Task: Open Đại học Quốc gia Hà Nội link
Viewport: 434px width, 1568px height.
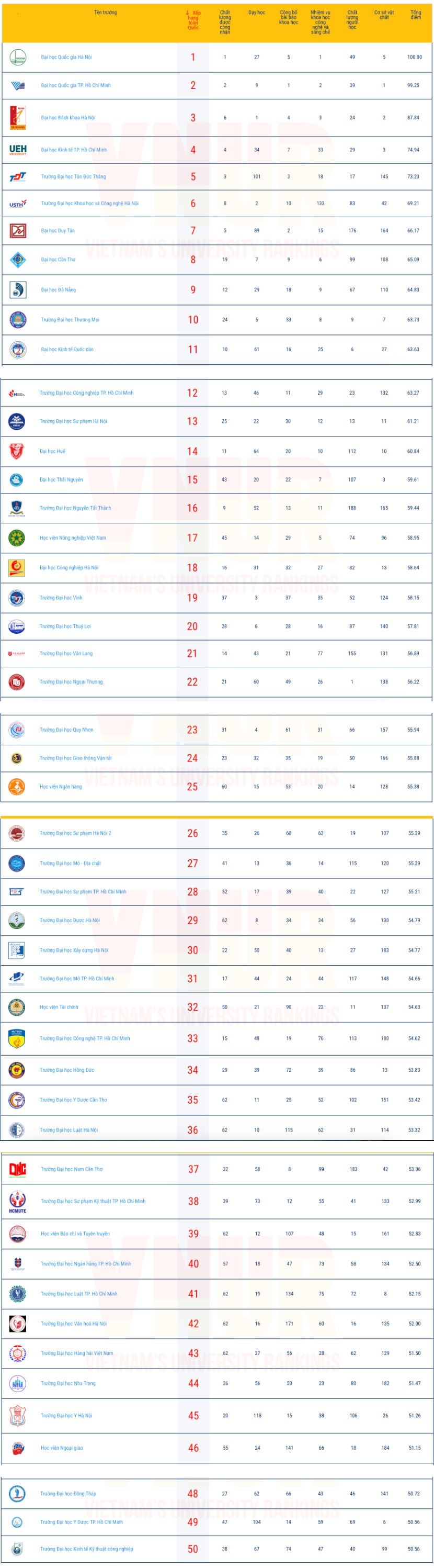Action: pyautogui.click(x=66, y=57)
